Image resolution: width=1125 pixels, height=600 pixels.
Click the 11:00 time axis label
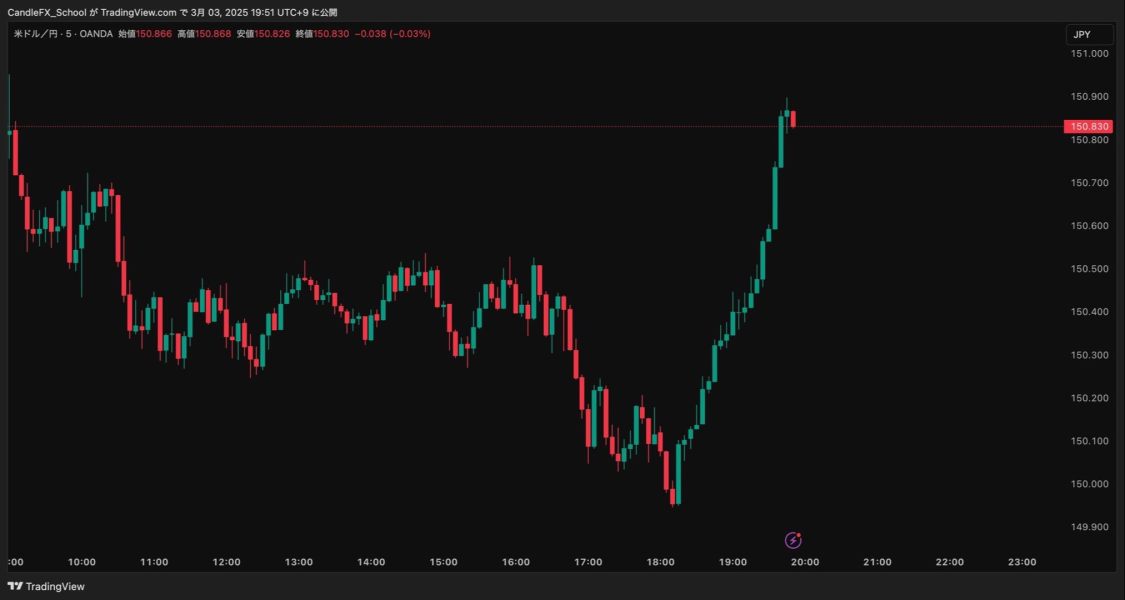[x=154, y=562]
